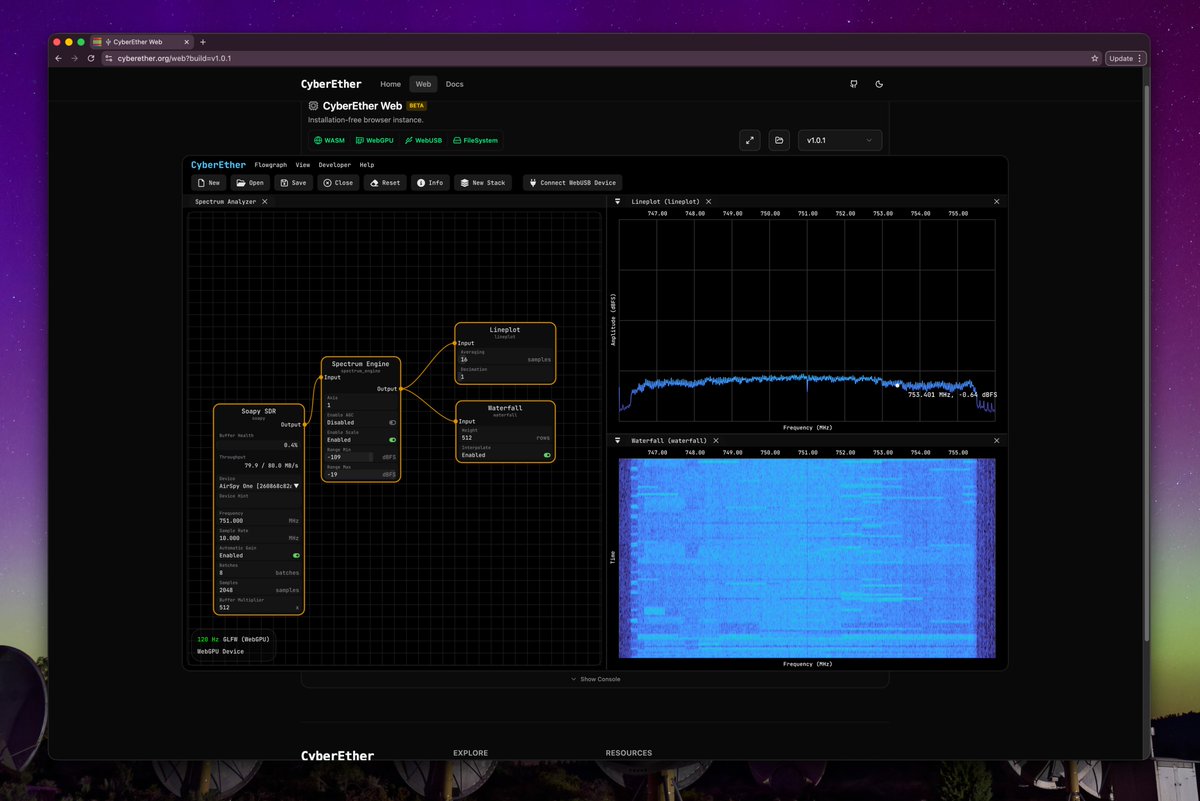
Task: Open the GitHub icon in site header
Action: [x=853, y=84]
